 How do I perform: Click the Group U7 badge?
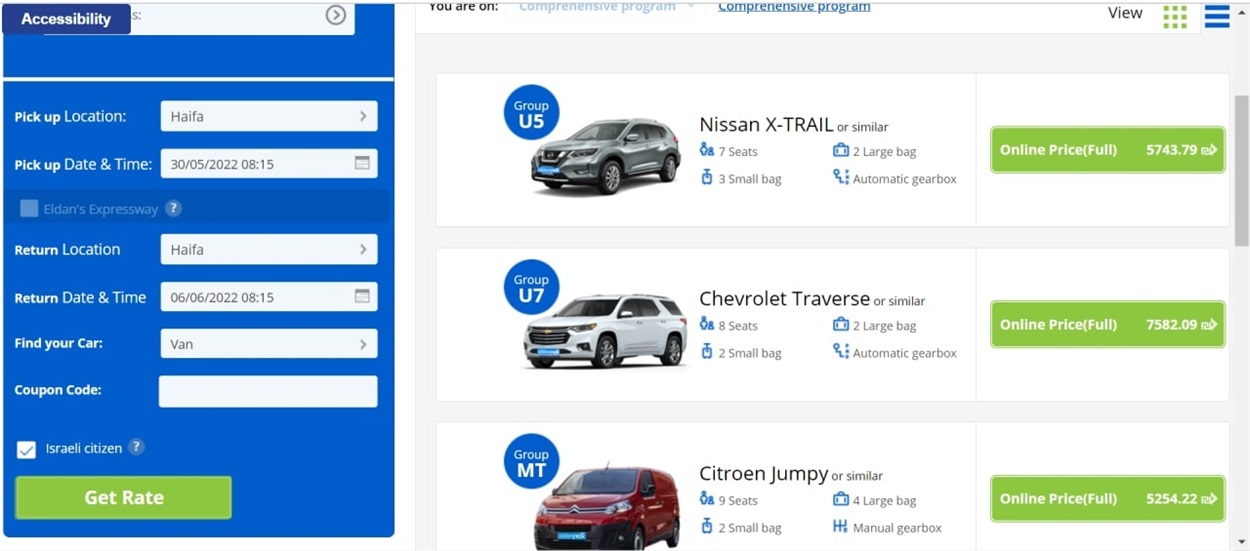[531, 287]
